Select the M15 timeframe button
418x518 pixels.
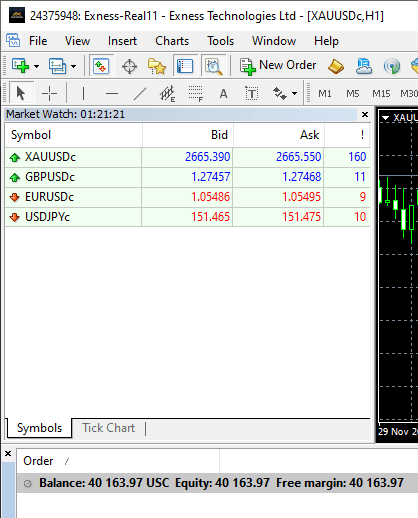point(381,94)
